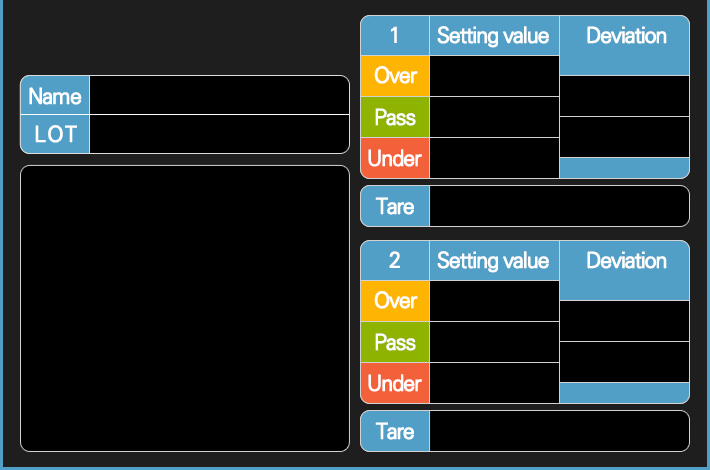Click section 2 Tare value field

[559, 431]
